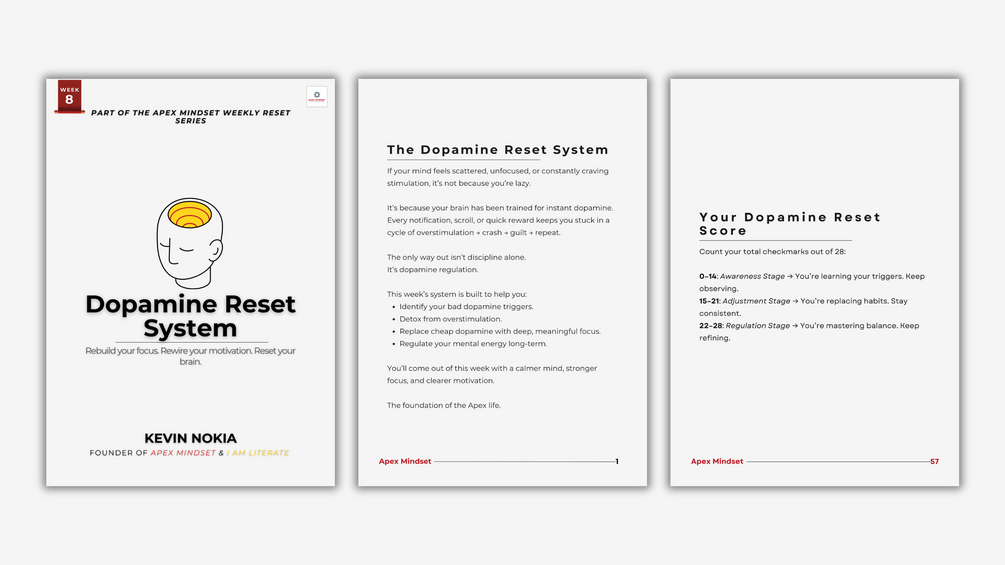Click the 'Regulate your mental energy long-term.' bullet
The height and width of the screenshot is (565, 1005).
473,344
